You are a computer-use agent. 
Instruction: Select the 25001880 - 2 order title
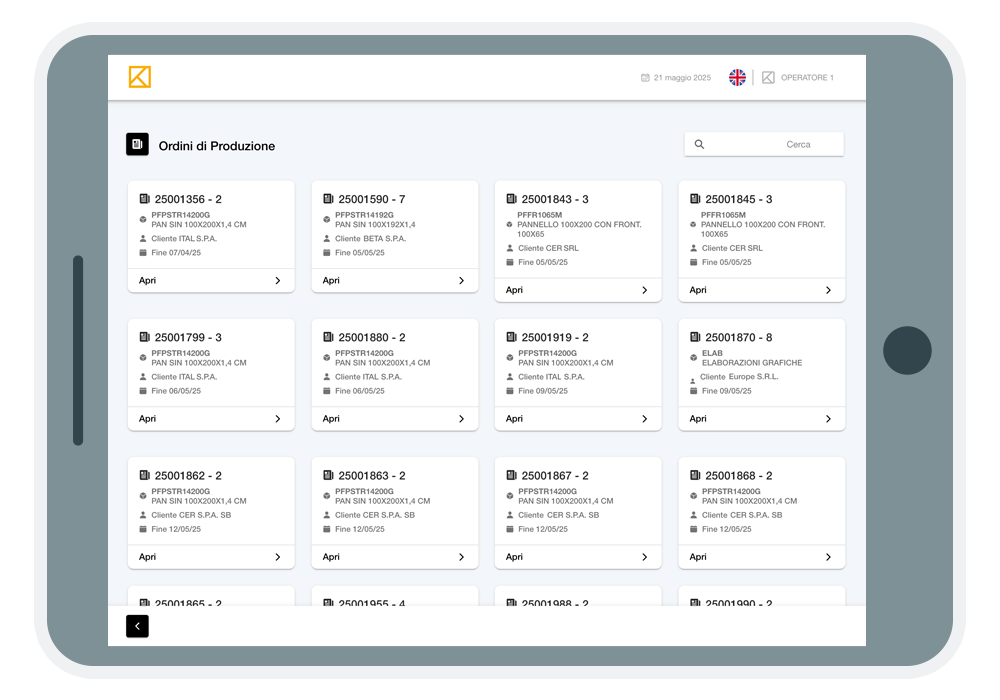(371, 338)
